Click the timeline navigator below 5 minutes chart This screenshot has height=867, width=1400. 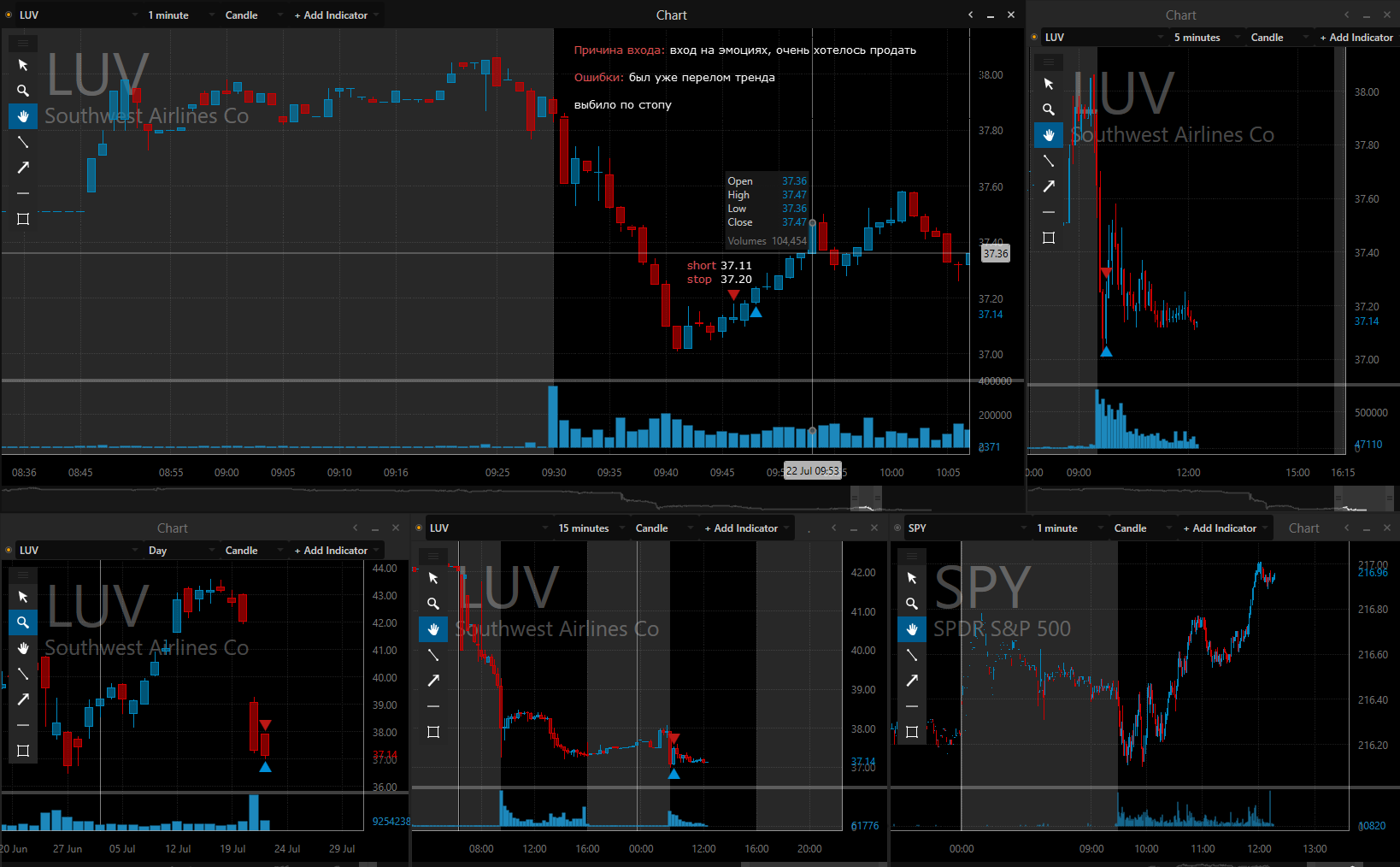coord(1363,499)
